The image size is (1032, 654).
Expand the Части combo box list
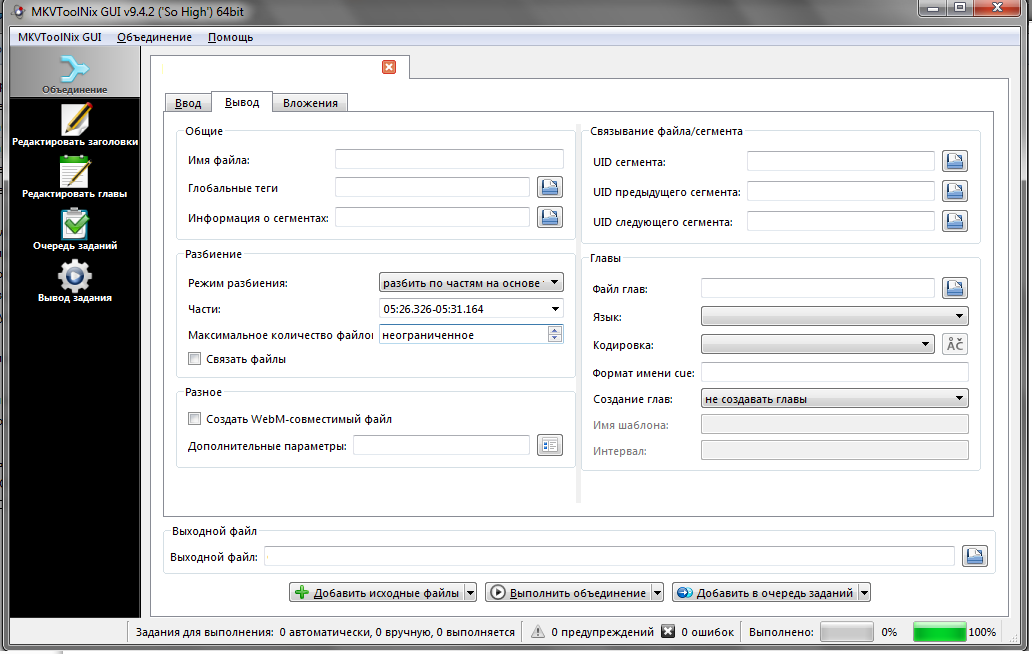click(x=555, y=309)
